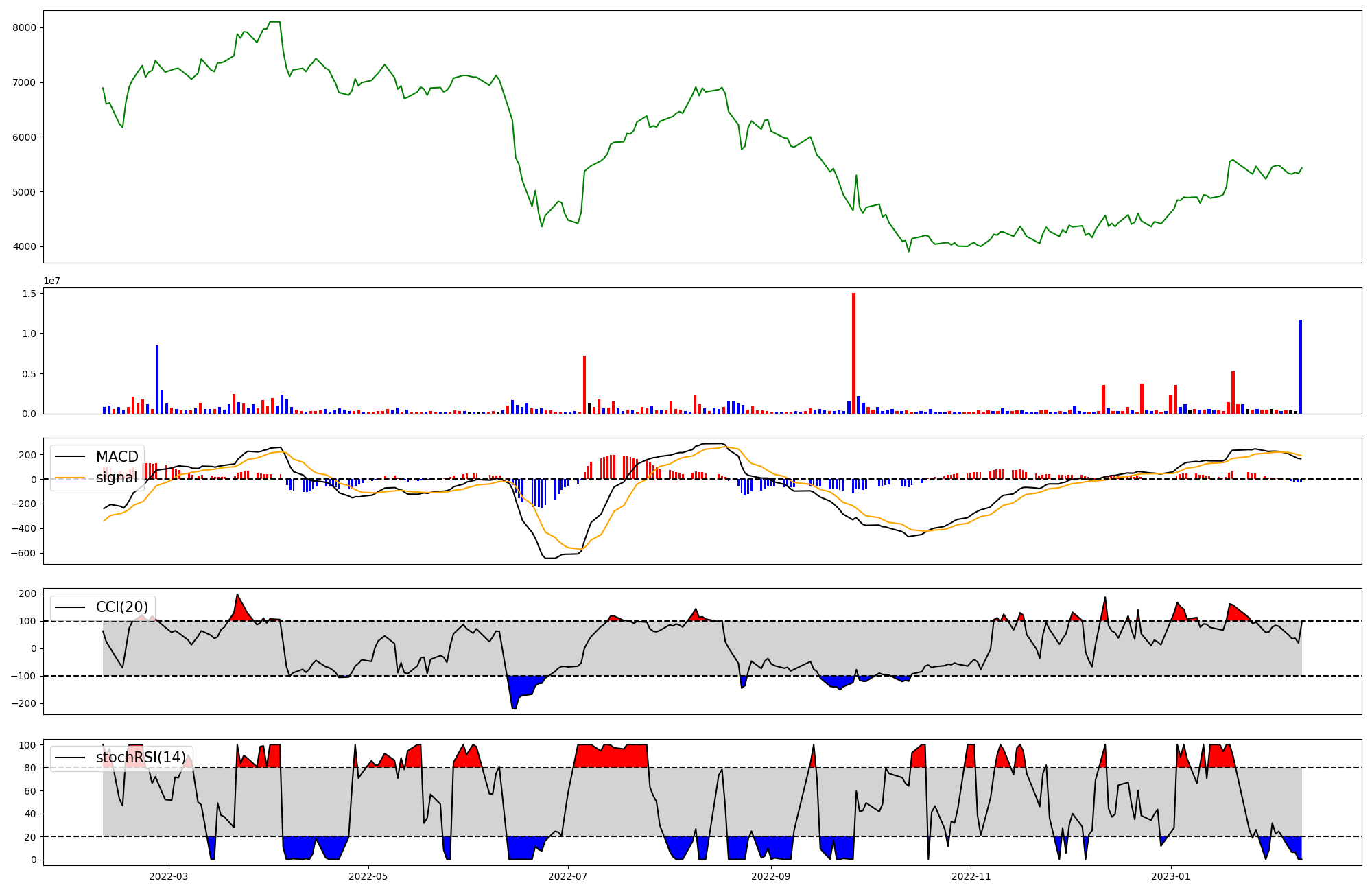Click the 2023-01 x-axis date label
This screenshot has height=892, width=1372.
(1171, 876)
